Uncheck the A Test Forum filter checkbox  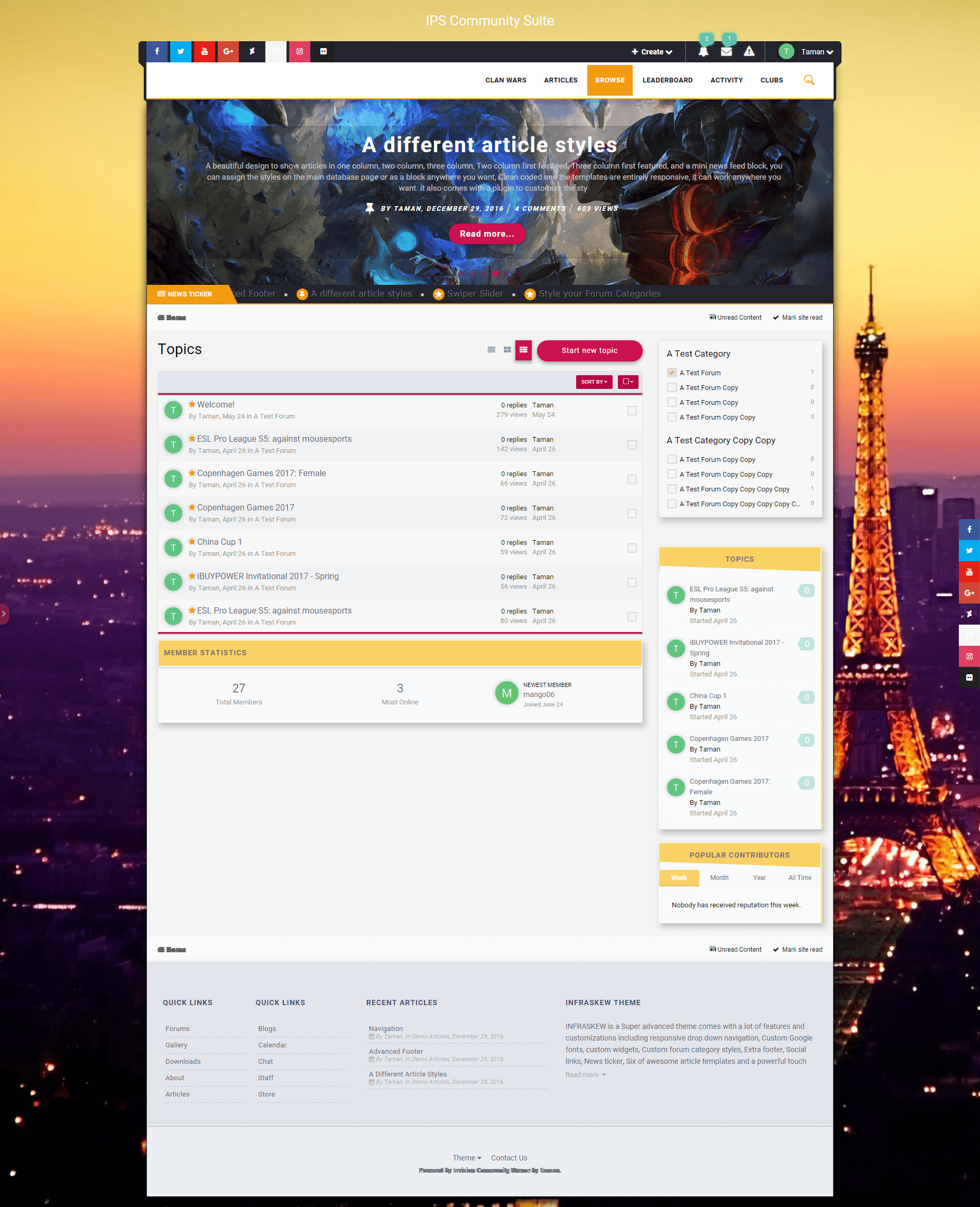(x=672, y=373)
